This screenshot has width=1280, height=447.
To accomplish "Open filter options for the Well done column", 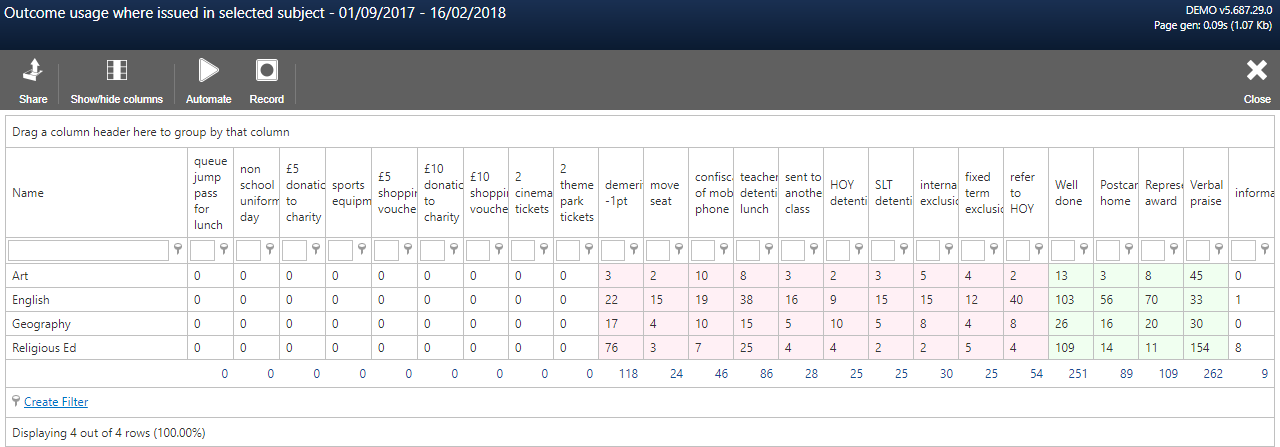I will pyautogui.click(x=1084, y=250).
